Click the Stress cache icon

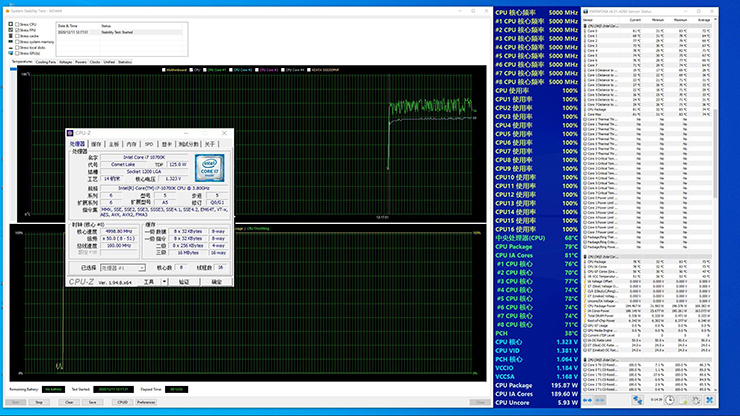click(x=11, y=36)
